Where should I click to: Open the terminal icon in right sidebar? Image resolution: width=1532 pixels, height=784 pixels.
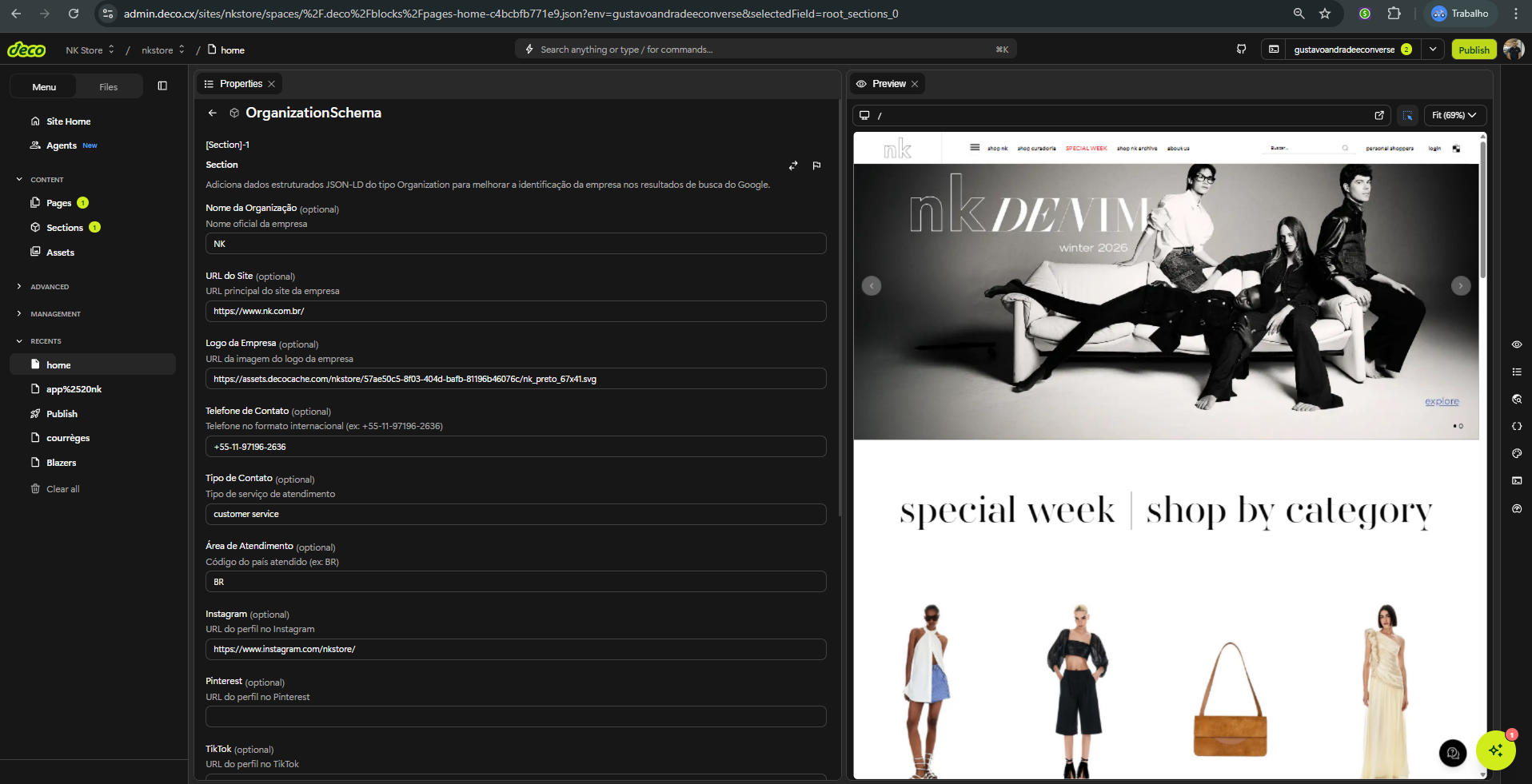[1518, 480]
